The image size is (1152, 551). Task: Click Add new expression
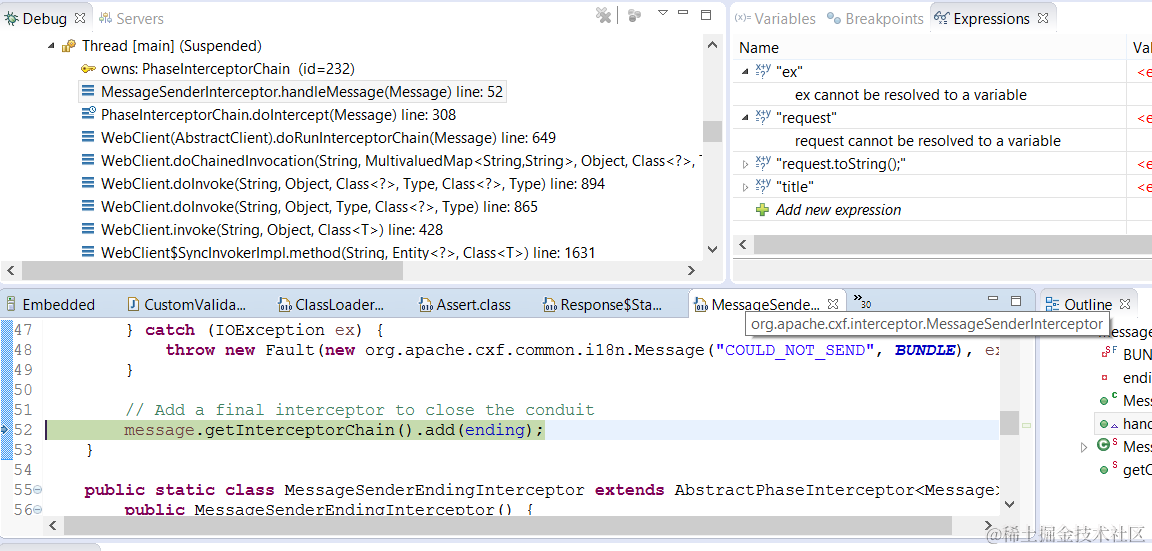838,209
